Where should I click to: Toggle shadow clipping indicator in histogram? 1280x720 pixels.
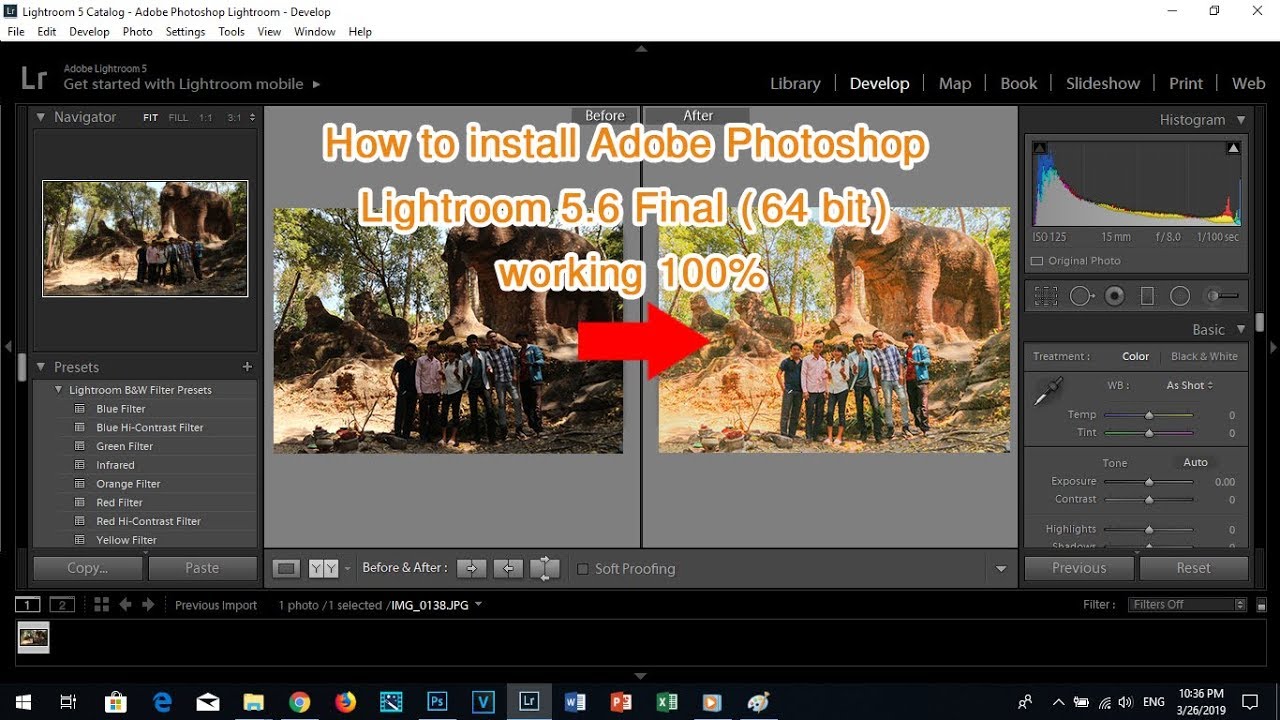[1040, 148]
